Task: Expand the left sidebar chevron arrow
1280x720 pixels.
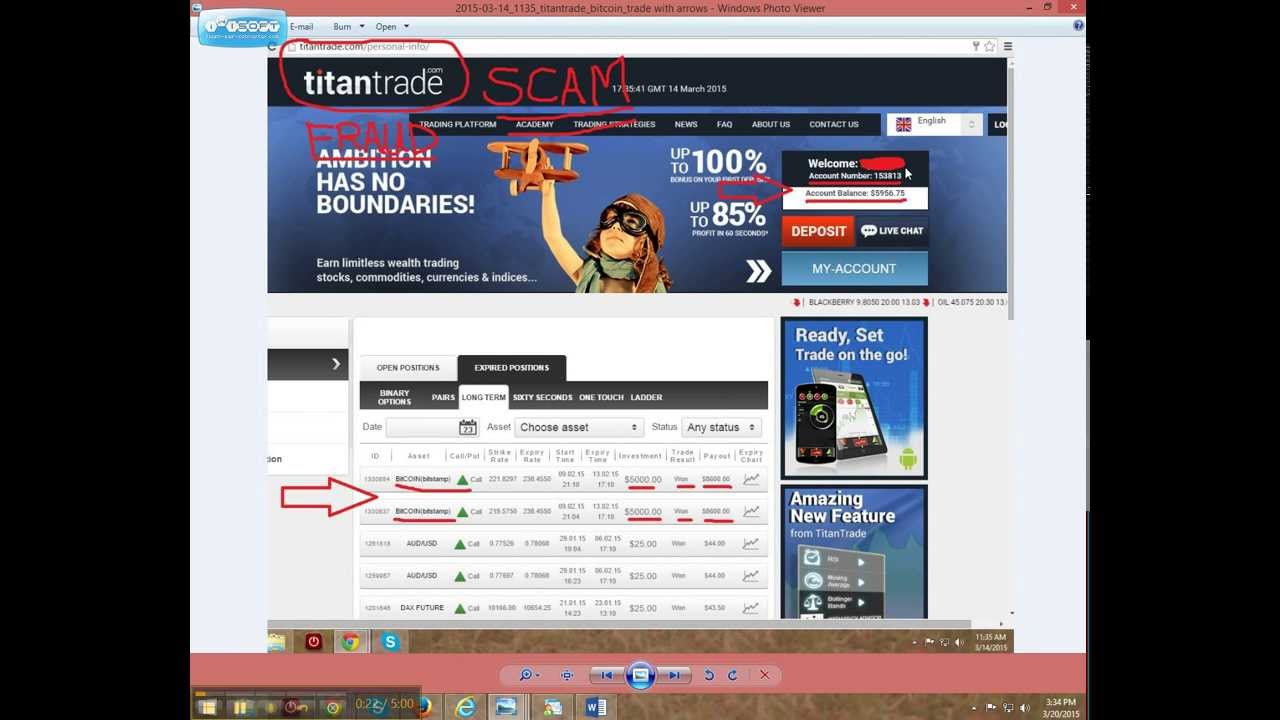Action: pos(336,364)
